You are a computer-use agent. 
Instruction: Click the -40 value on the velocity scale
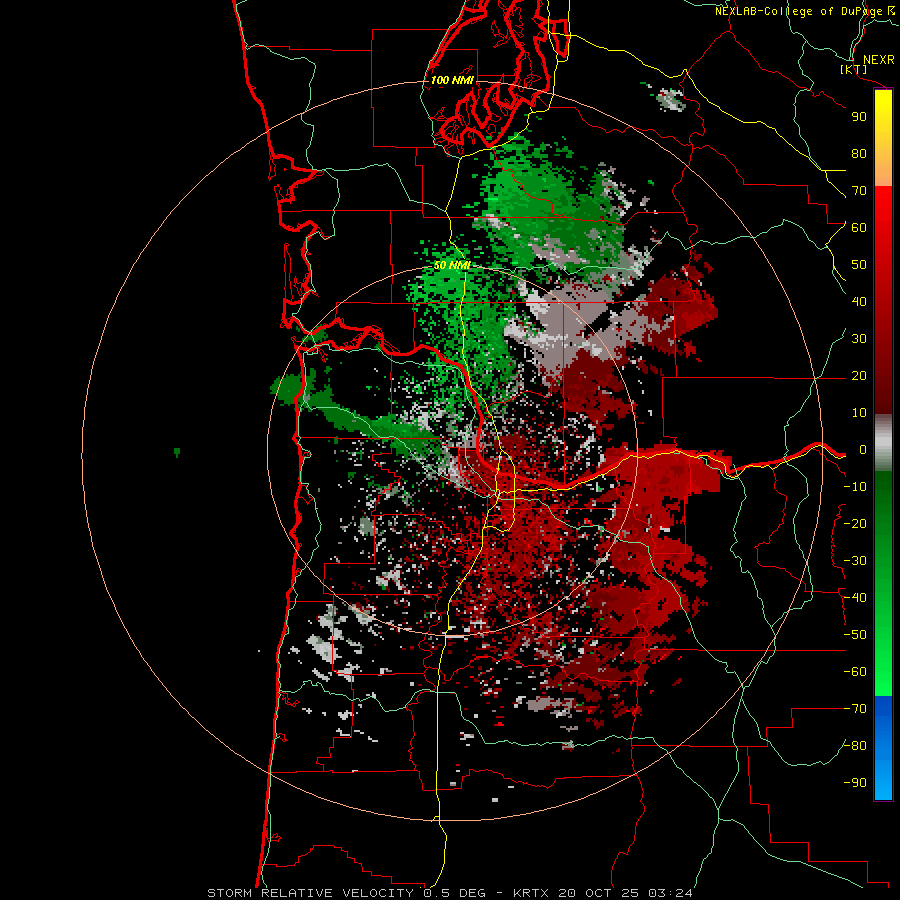(x=855, y=598)
